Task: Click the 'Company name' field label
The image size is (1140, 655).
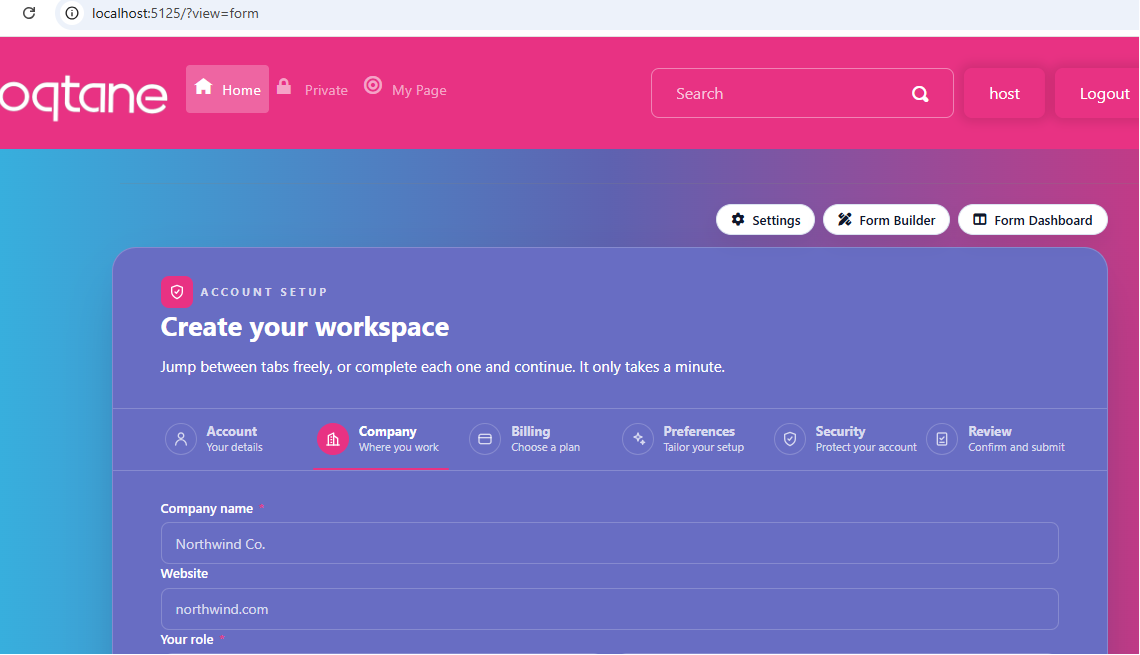Action: (206, 509)
